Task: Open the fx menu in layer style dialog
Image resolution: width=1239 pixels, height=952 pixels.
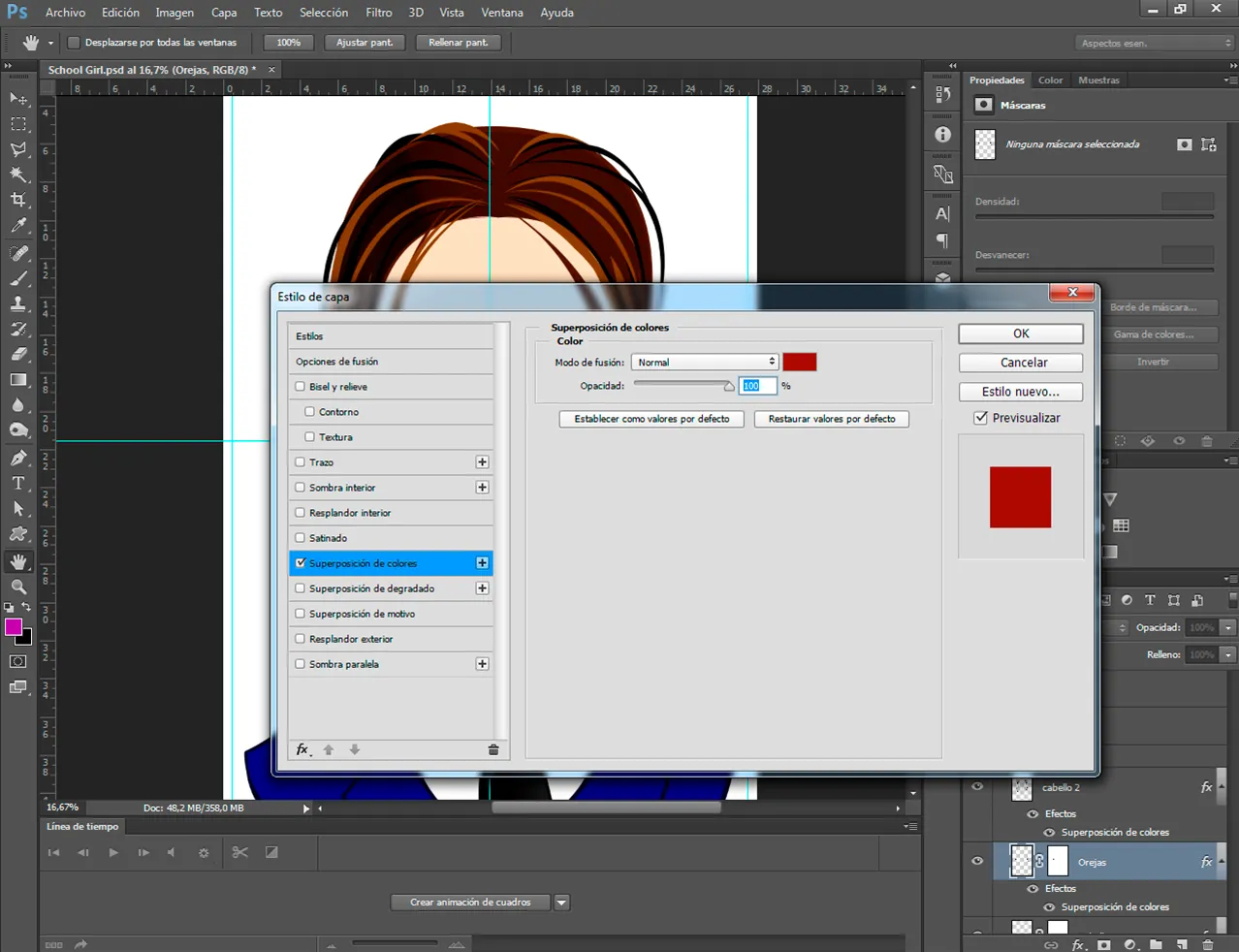Action: coord(303,749)
